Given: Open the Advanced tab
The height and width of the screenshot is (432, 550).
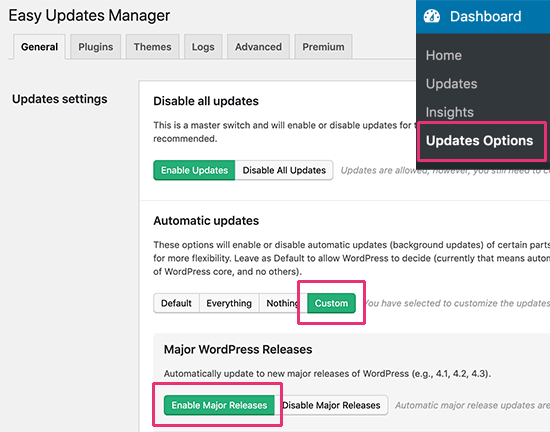Looking at the screenshot, I should (259, 47).
